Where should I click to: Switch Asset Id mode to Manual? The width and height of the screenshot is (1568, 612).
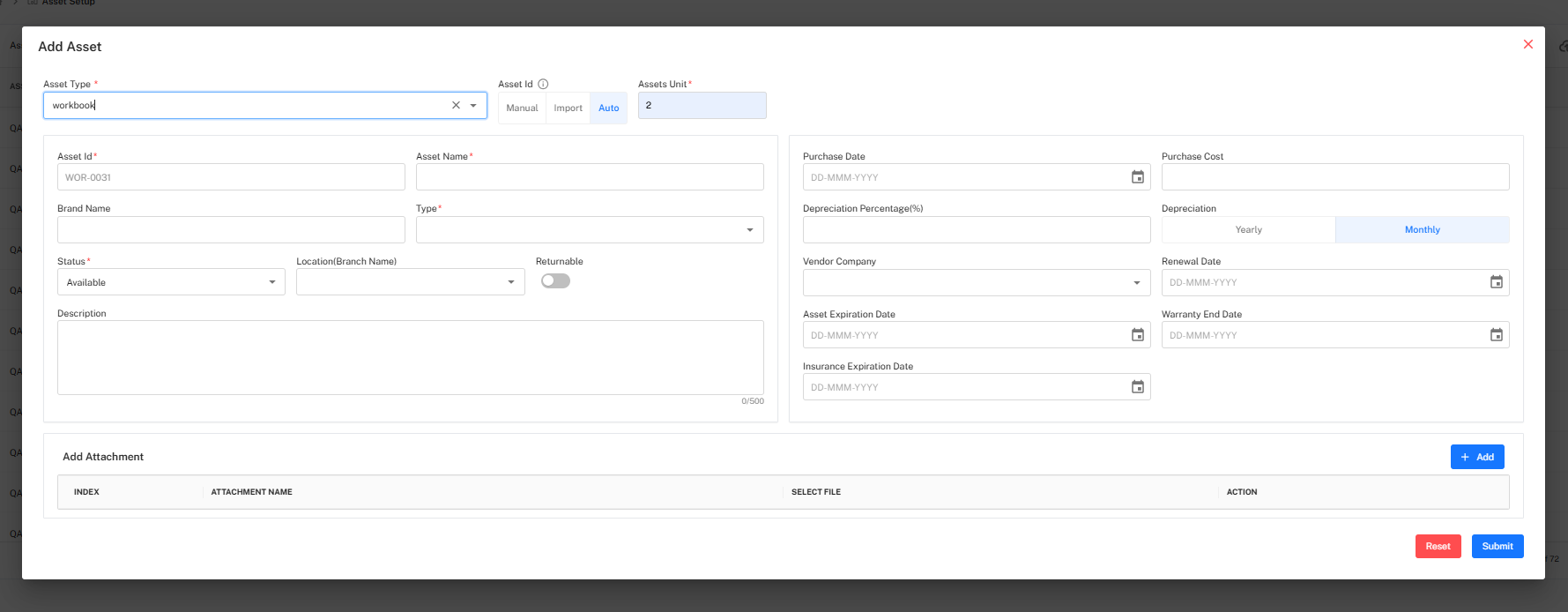pyautogui.click(x=522, y=108)
